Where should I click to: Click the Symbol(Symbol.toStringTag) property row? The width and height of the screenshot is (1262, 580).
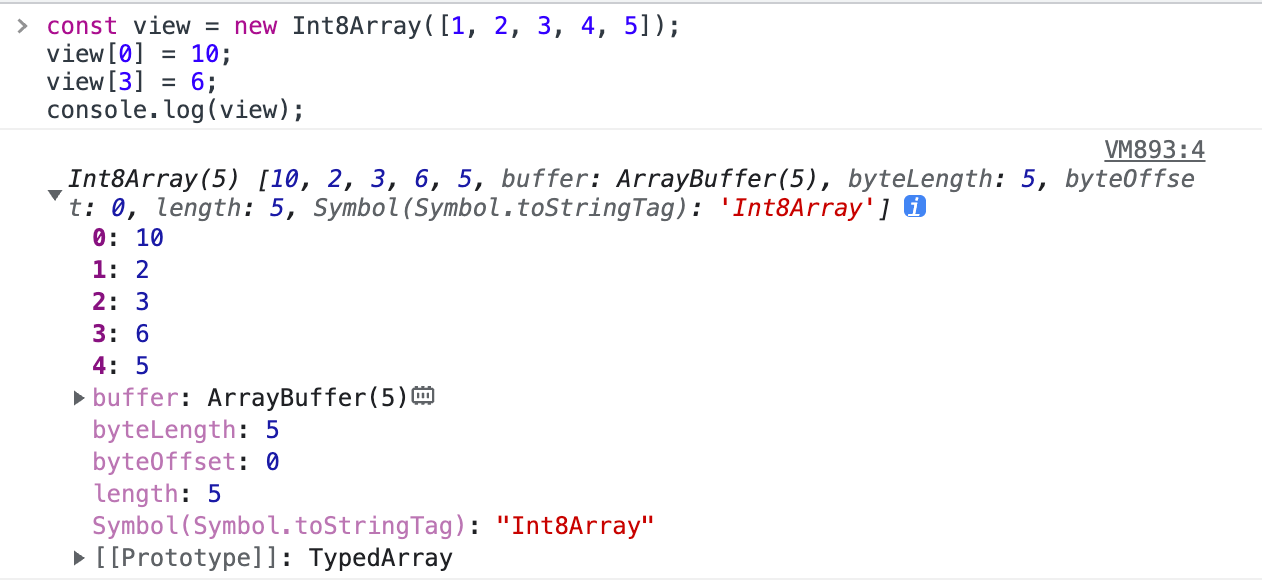374,526
